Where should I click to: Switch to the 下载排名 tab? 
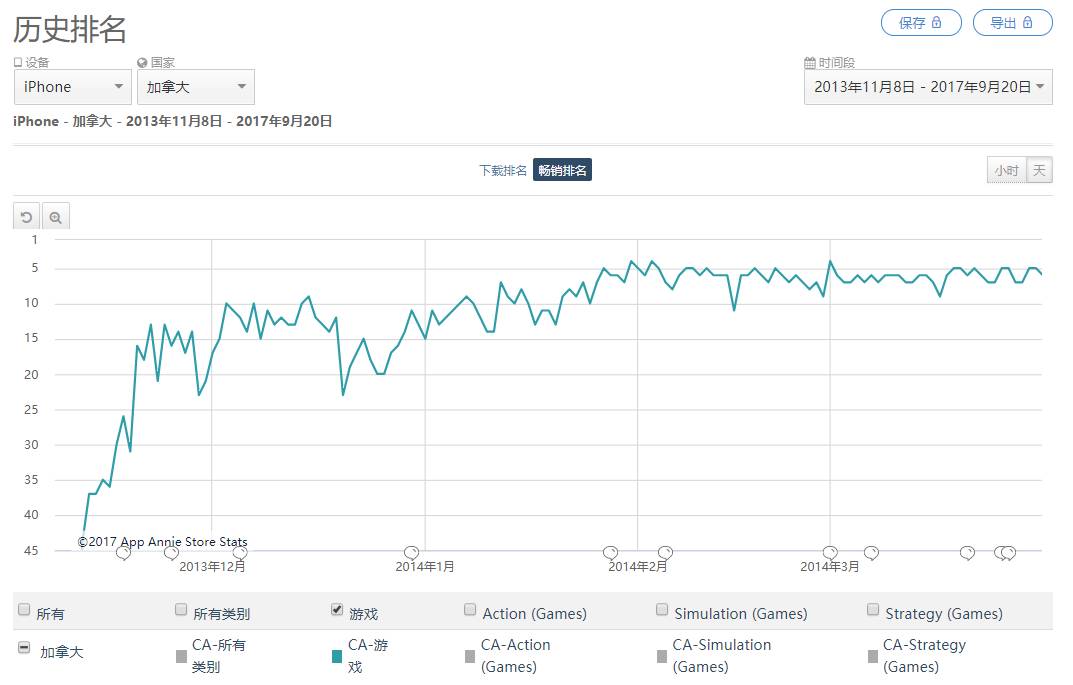[x=503, y=171]
